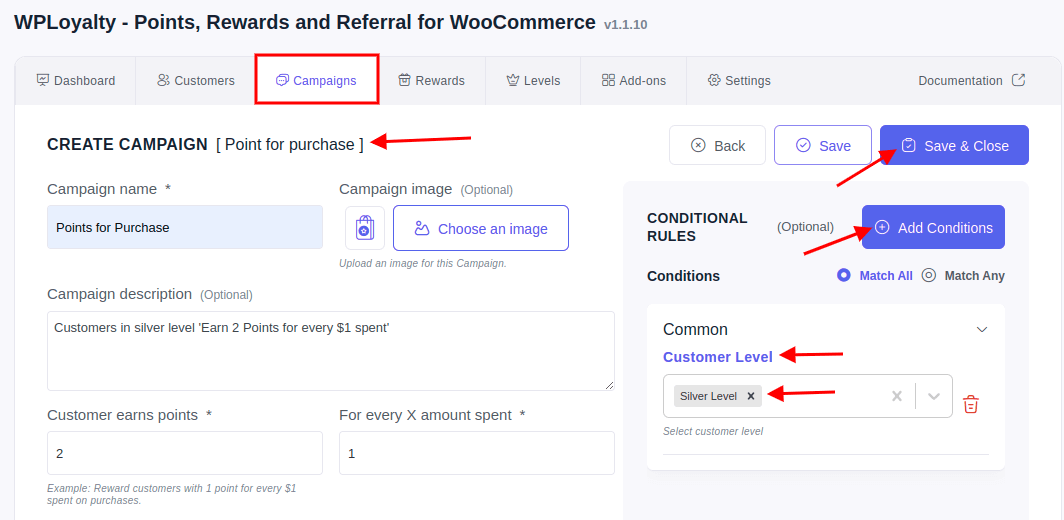
Task: Open Documentation external link icon
Action: [x=1018, y=80]
